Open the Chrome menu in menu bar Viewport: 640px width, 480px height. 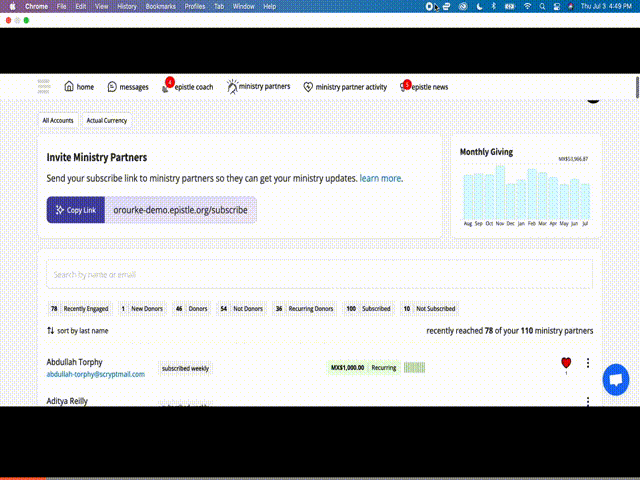click(36, 6)
